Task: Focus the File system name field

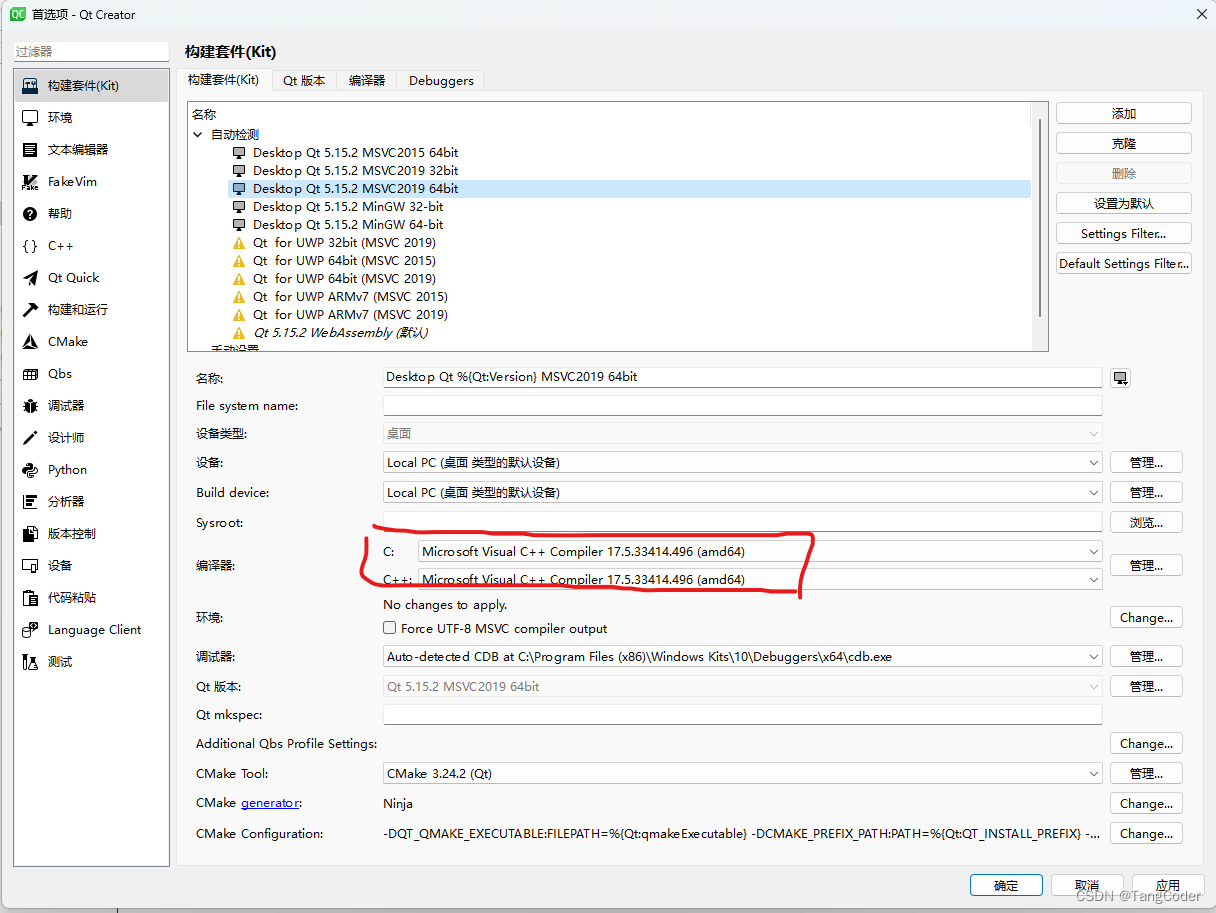Action: pyautogui.click(x=743, y=406)
